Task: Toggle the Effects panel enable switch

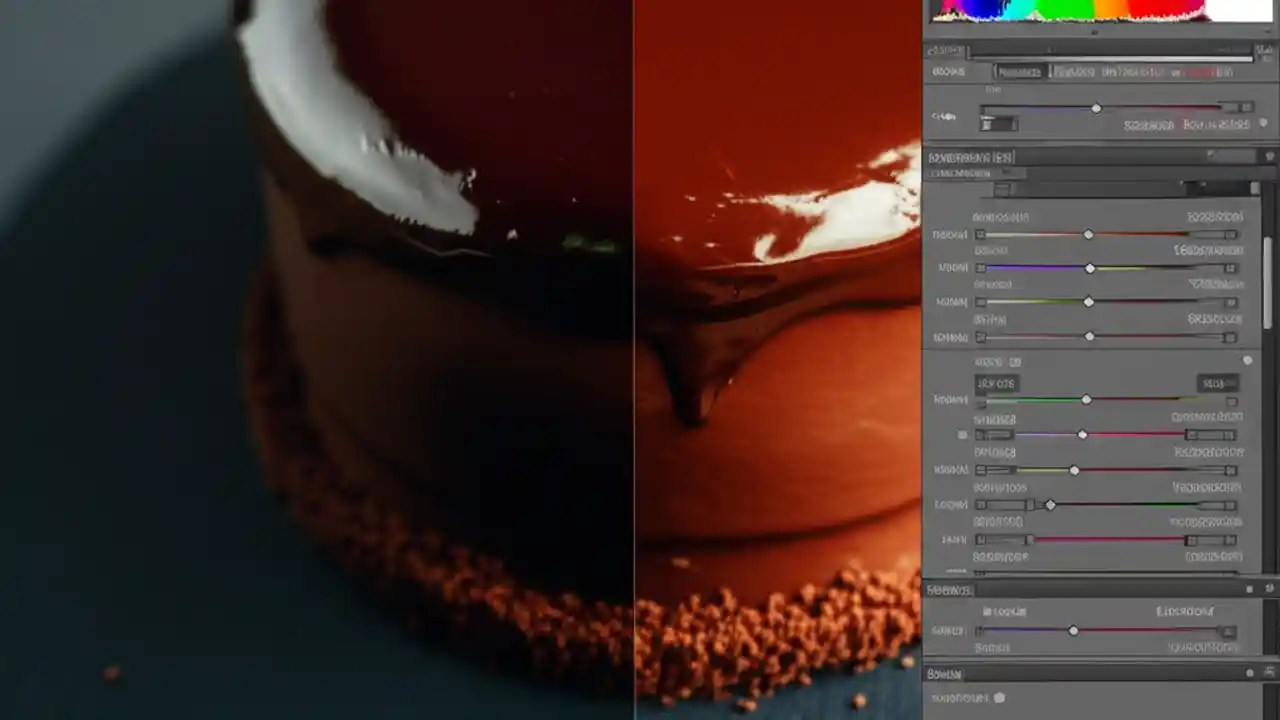Action: tap(1248, 589)
